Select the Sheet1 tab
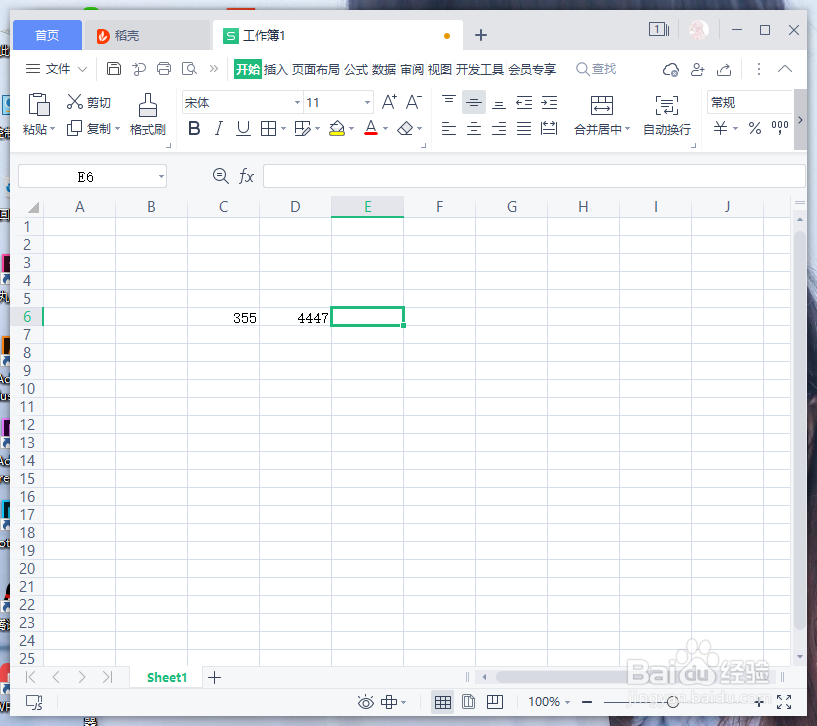The width and height of the screenshot is (817, 726). pyautogui.click(x=167, y=677)
